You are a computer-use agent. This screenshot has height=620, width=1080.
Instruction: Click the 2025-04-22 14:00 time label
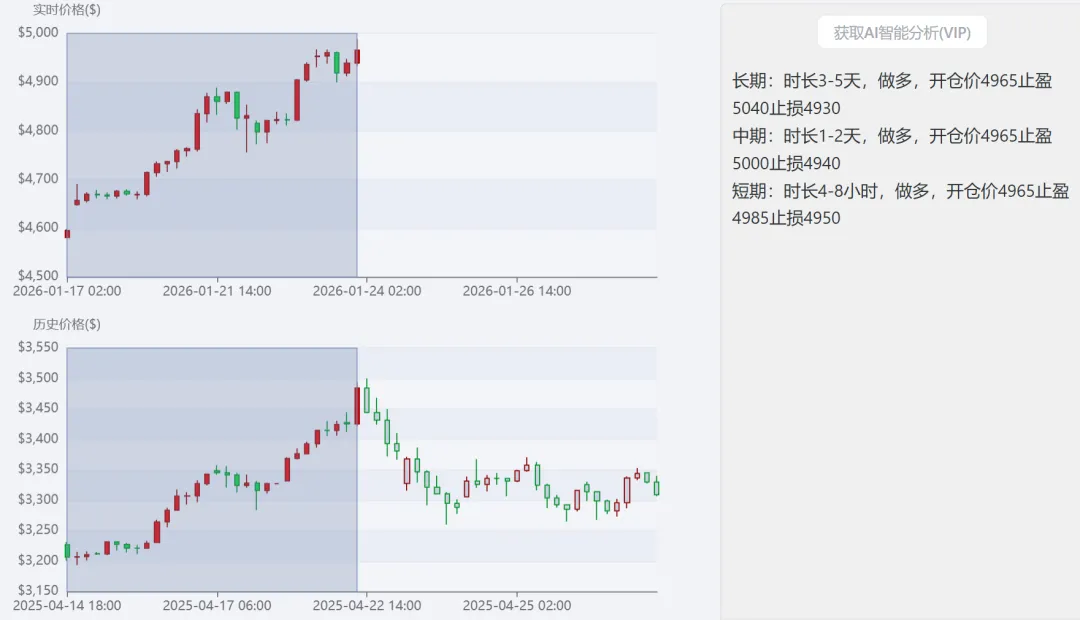[x=366, y=606]
